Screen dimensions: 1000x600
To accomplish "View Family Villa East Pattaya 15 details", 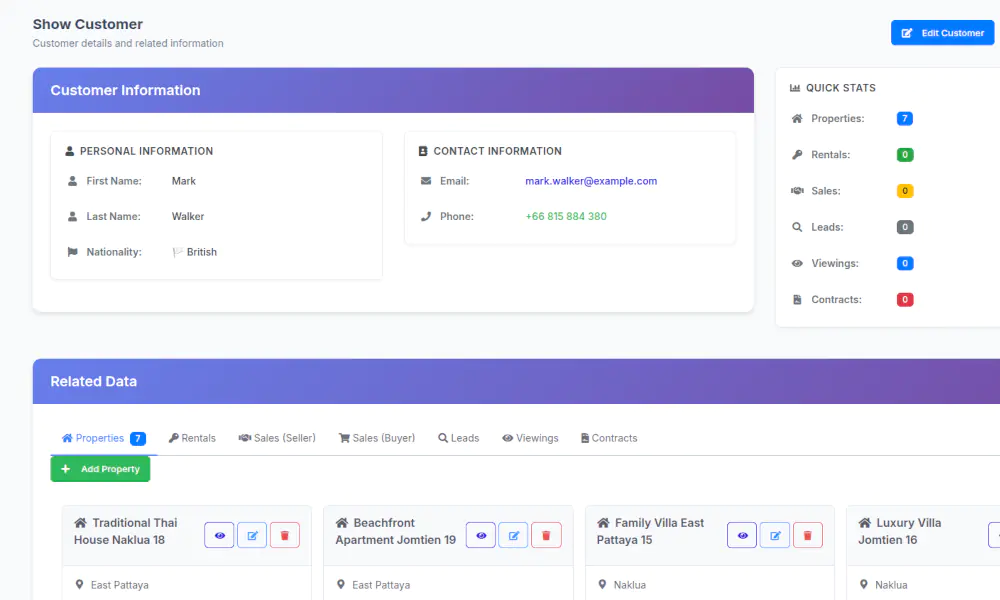I will tap(742, 535).
